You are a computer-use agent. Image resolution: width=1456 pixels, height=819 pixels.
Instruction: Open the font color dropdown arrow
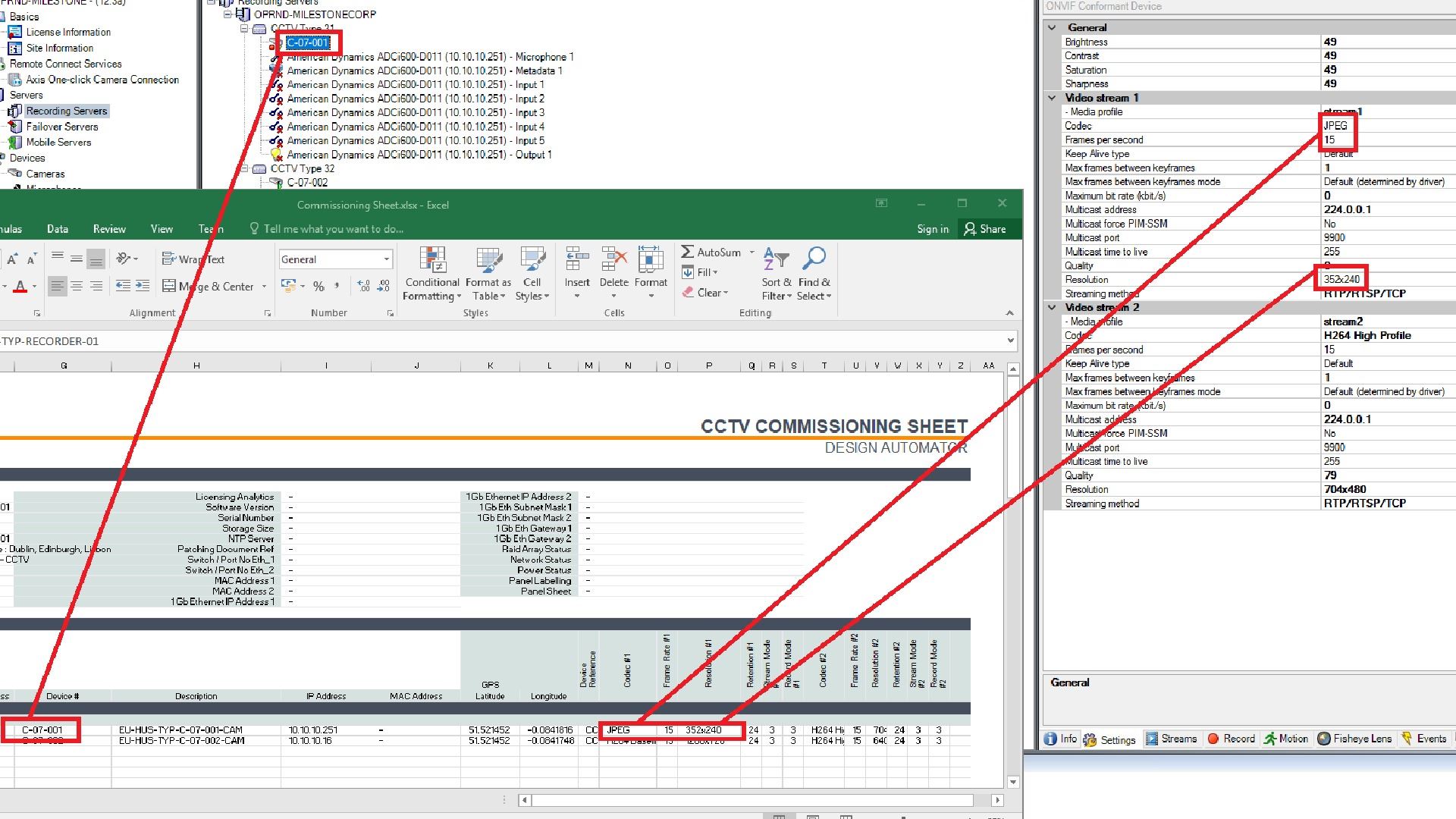(34, 287)
